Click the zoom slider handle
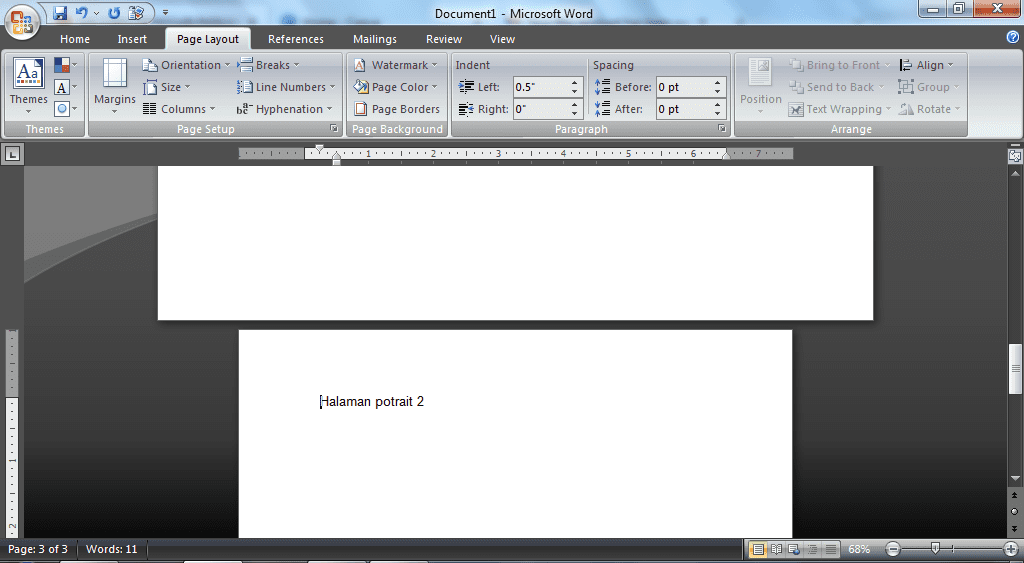Viewport: 1024px width, 563px height. 935,549
